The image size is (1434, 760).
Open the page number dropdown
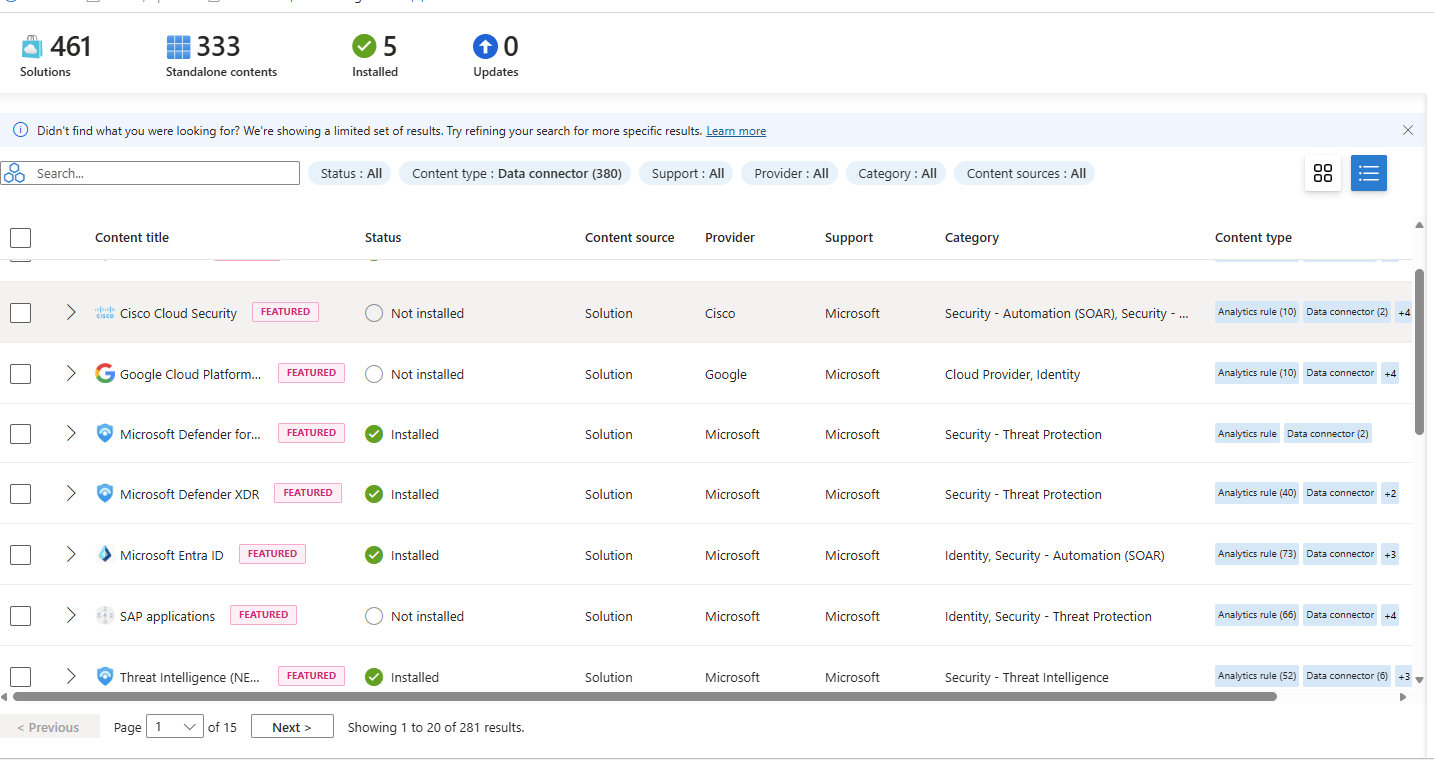tap(175, 727)
